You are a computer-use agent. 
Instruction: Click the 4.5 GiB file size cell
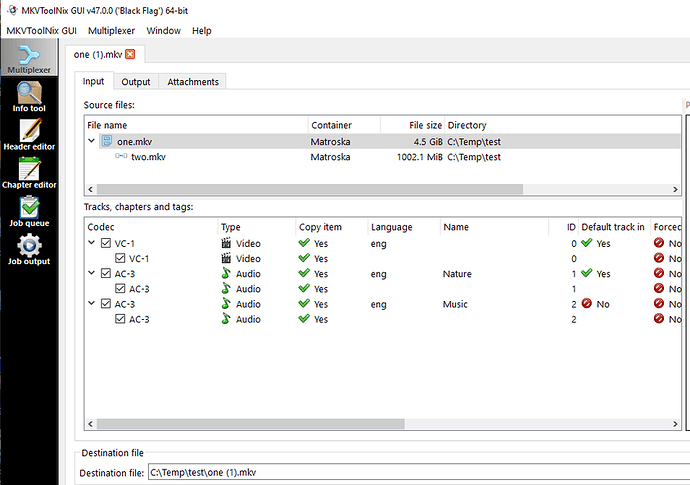pos(428,142)
